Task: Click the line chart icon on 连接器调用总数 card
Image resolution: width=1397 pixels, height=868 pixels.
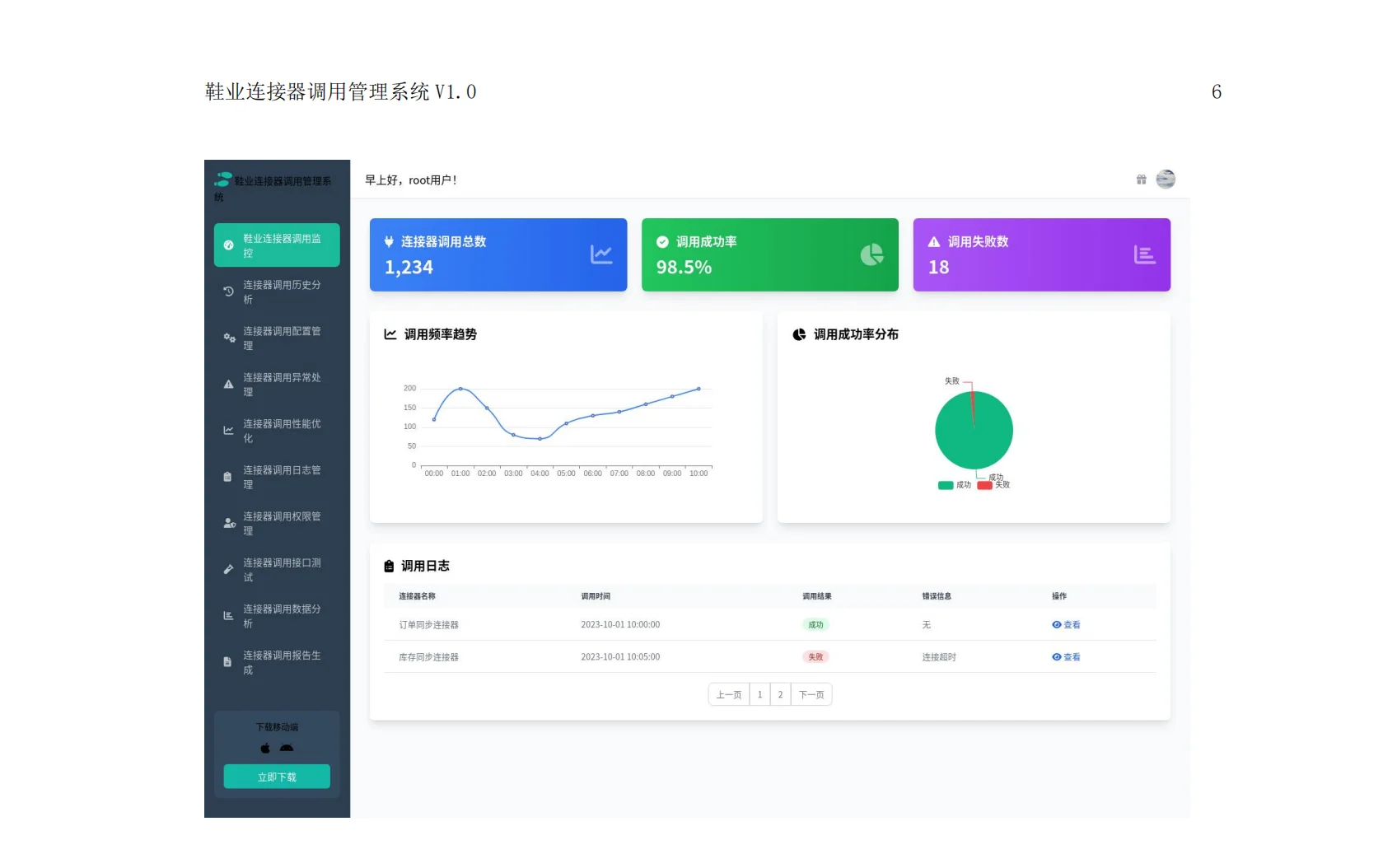Action: tap(601, 254)
